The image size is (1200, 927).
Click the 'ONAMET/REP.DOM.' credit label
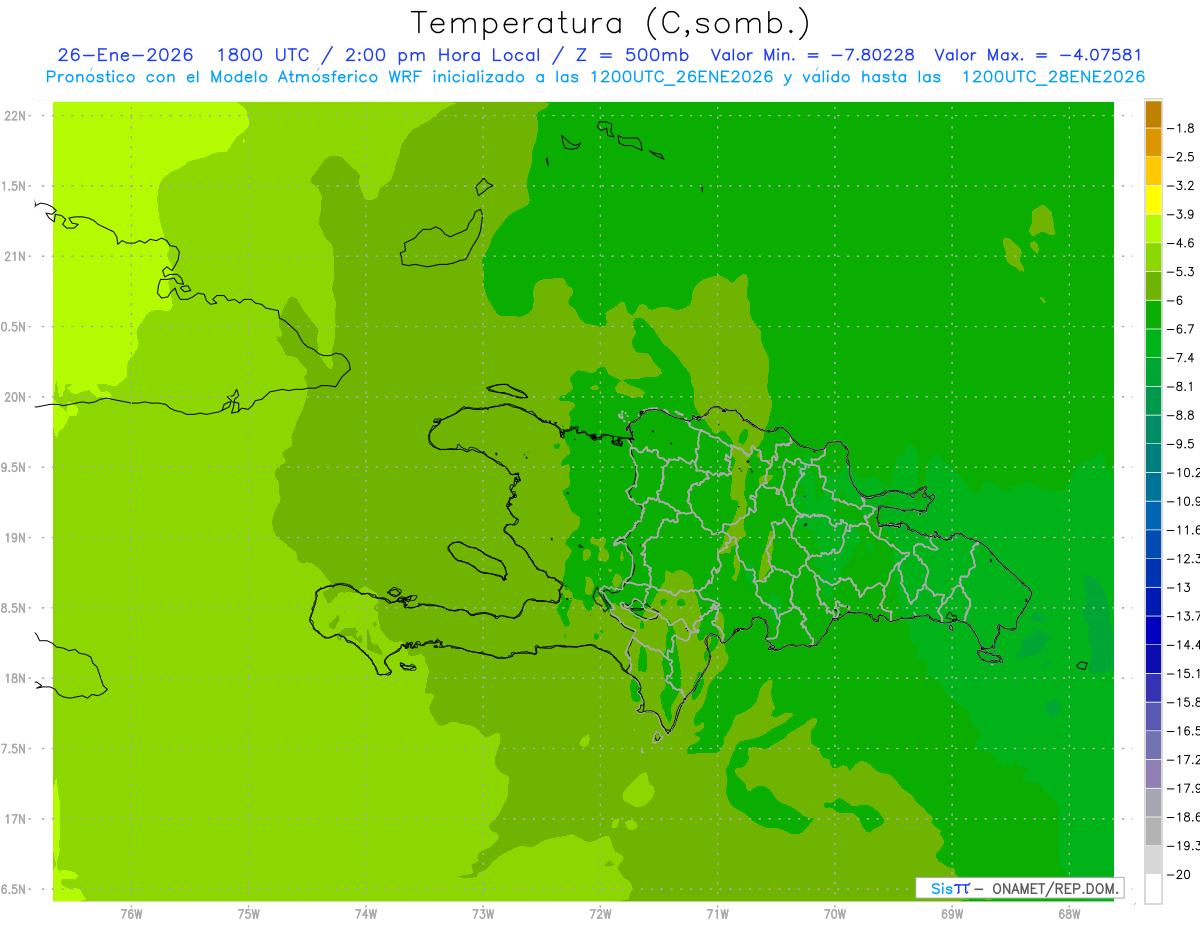(x=1054, y=888)
